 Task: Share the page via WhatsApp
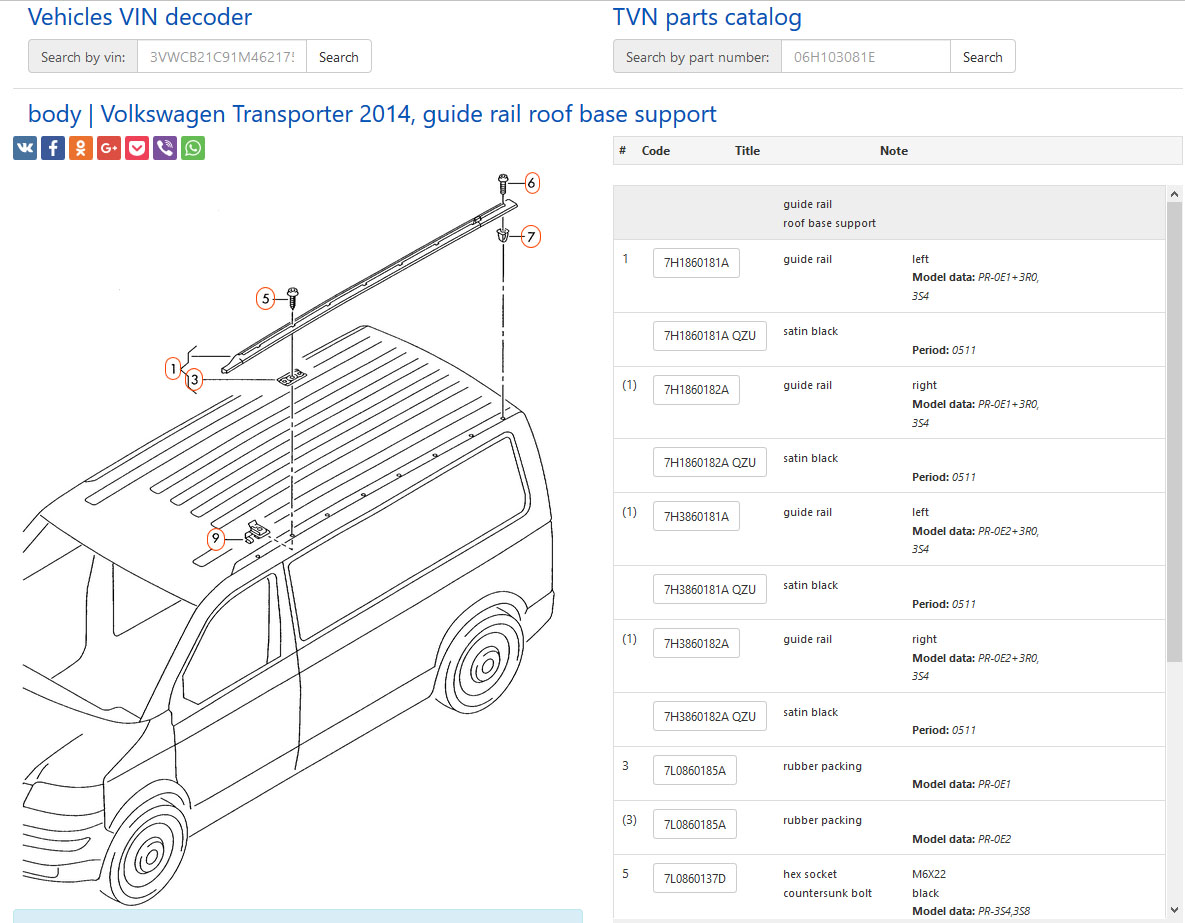click(x=193, y=148)
